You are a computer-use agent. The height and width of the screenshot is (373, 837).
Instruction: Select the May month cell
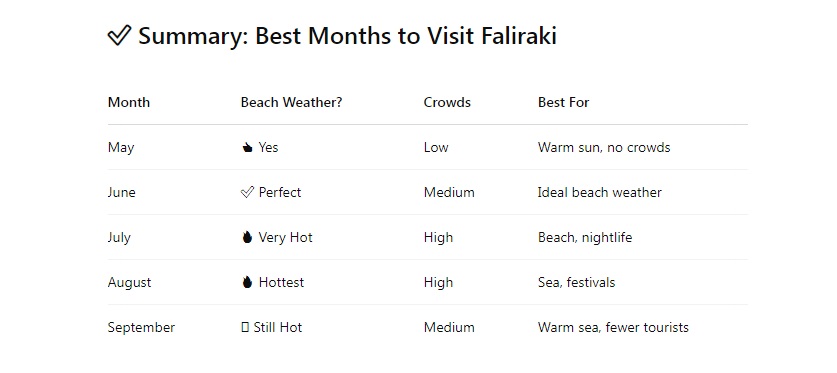(121, 148)
